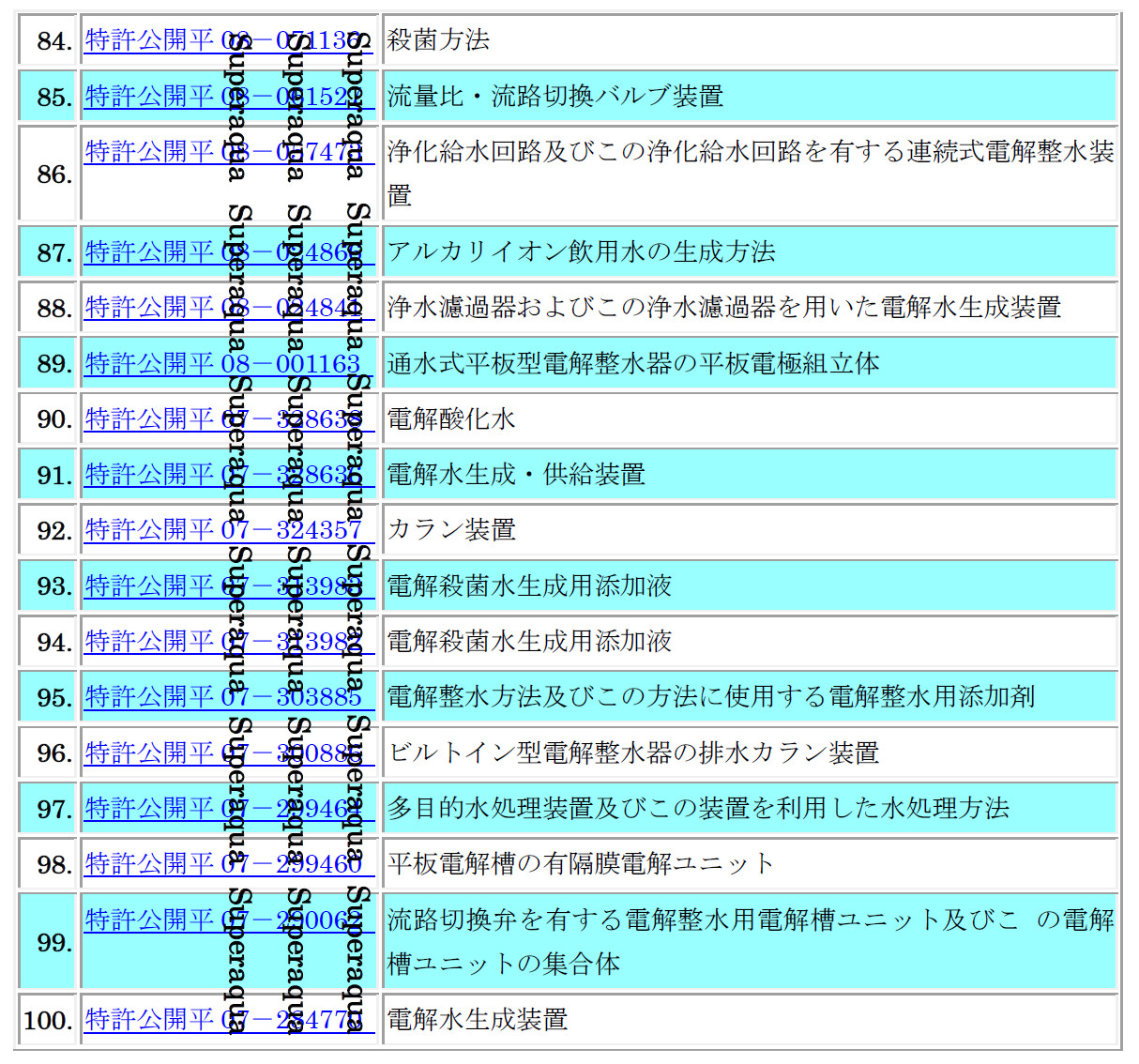Click row number 95.
The image size is (1139, 1064).
55,698
